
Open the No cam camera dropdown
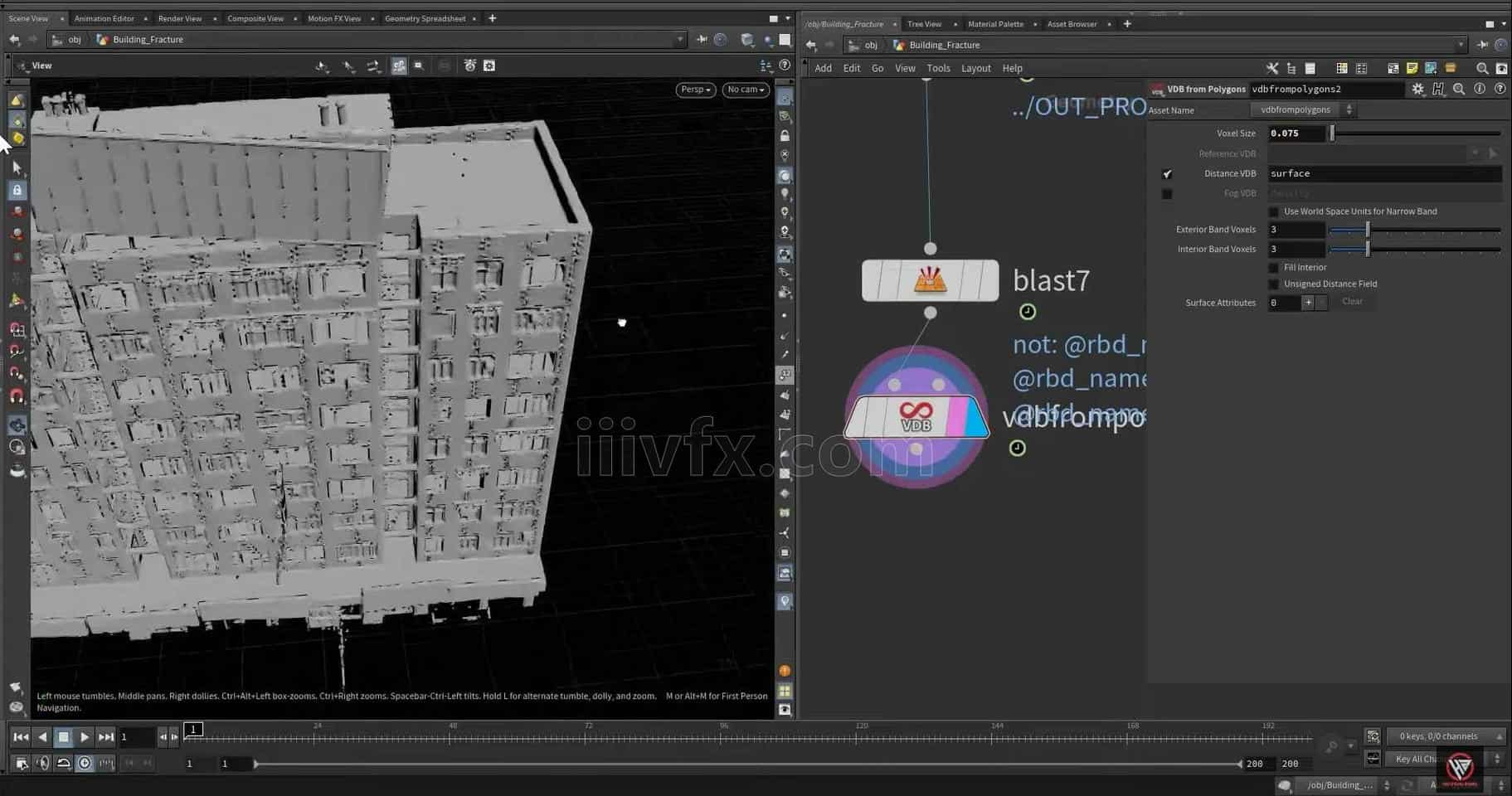coord(746,90)
